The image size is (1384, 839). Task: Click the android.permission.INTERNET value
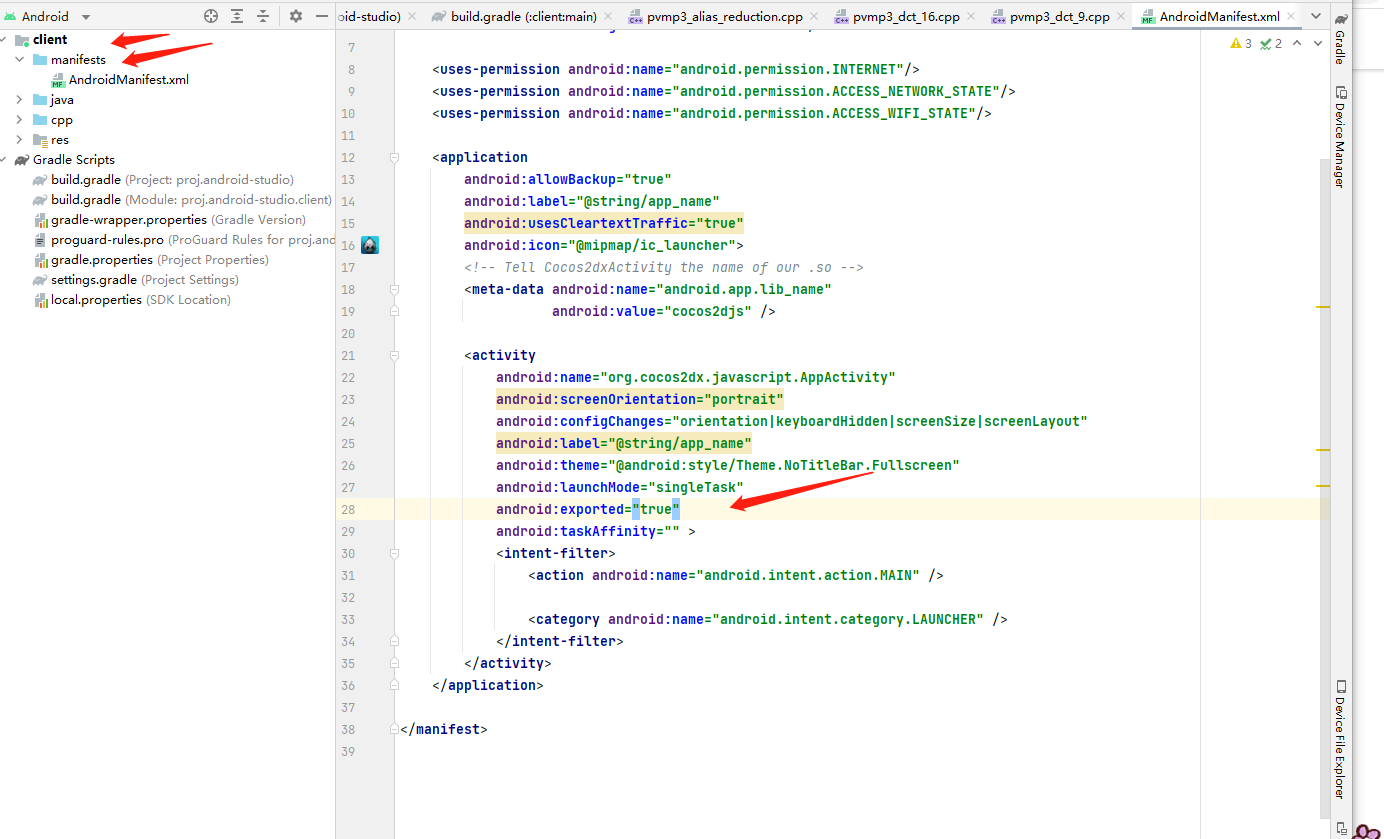[x=788, y=69]
